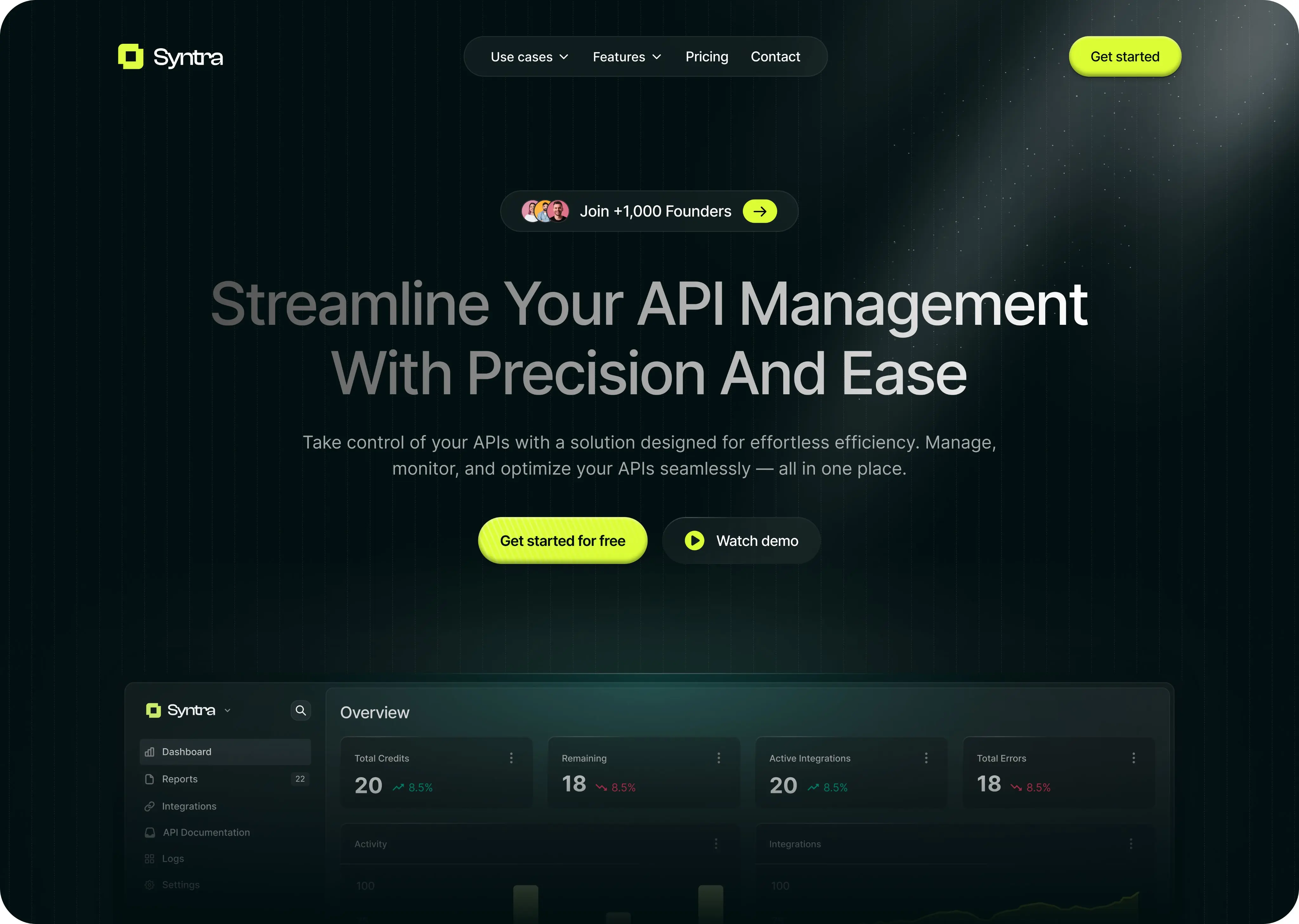Open Reports in the sidebar
1299x924 pixels.
coord(225,779)
